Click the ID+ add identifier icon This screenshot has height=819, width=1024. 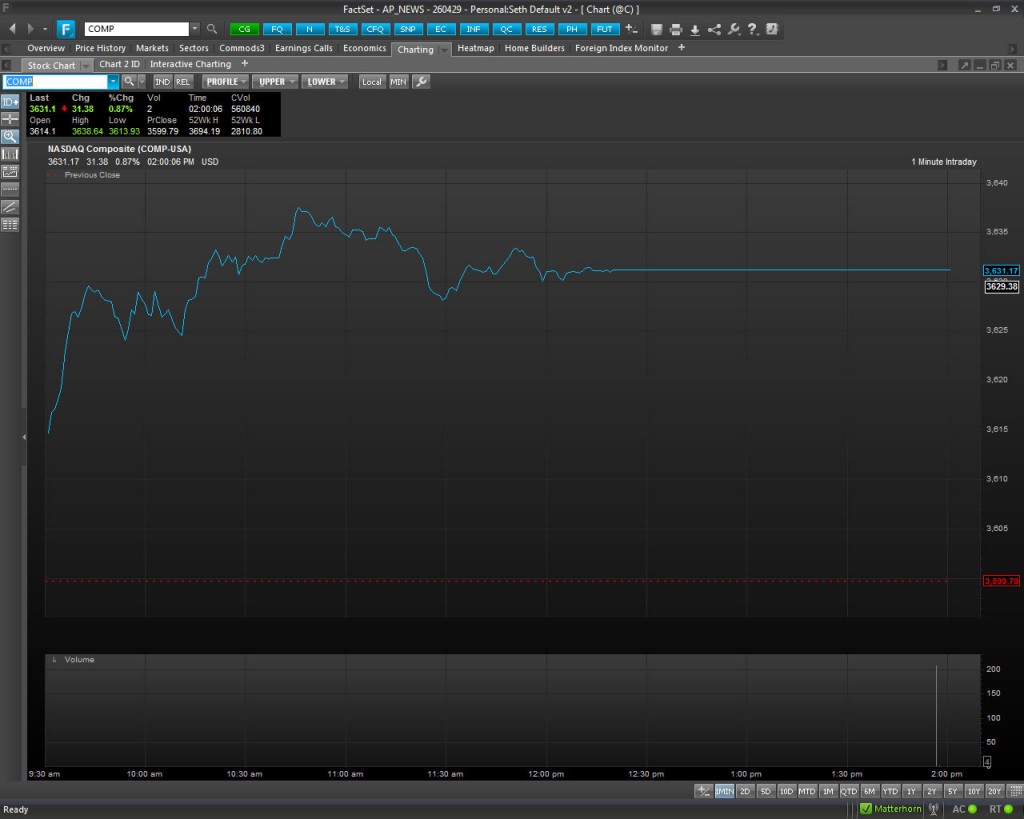pos(10,101)
